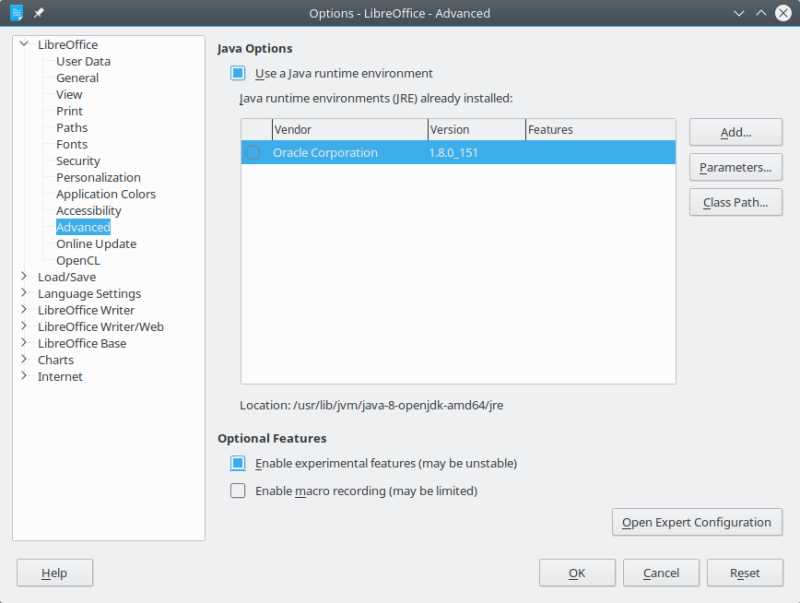Viewport: 800px width, 603px height.
Task: Select Online Update in sidebar
Action: (95, 243)
